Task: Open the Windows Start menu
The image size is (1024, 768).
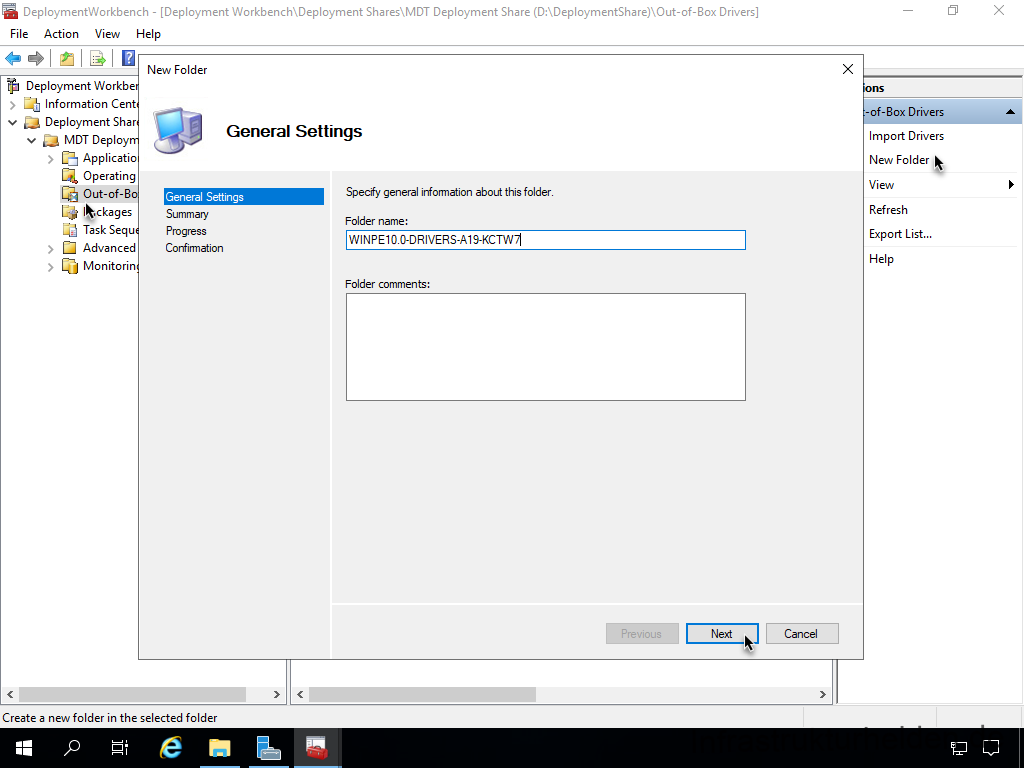Action: point(24,748)
